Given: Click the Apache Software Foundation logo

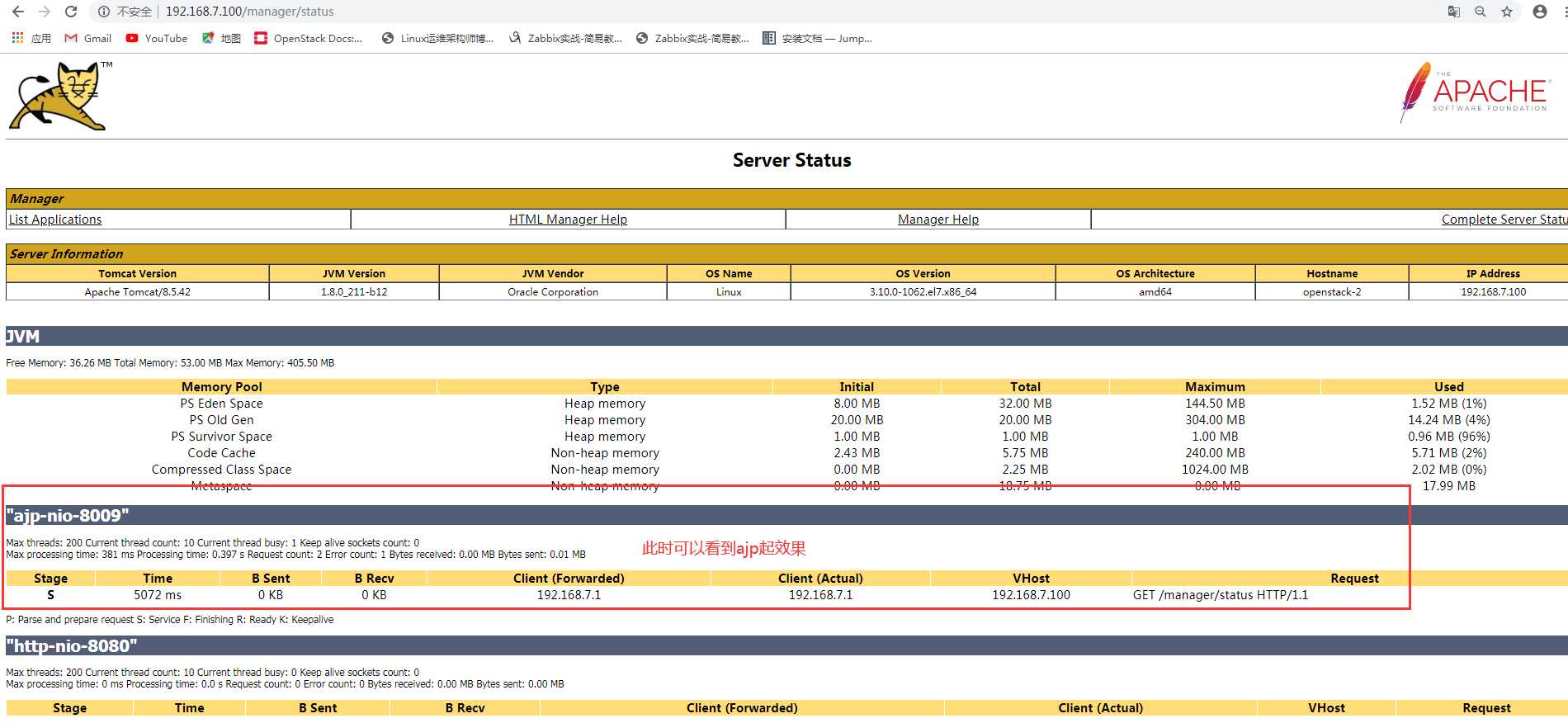Looking at the screenshot, I should [1476, 92].
